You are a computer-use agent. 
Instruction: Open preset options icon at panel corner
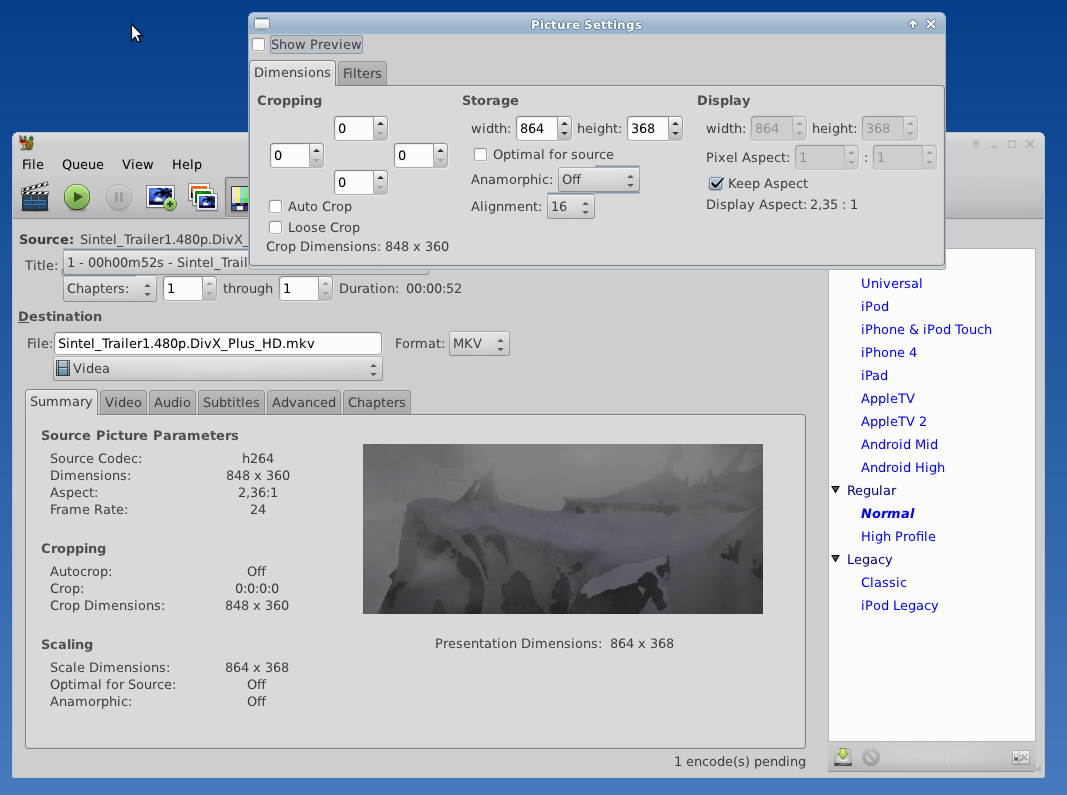1020,757
